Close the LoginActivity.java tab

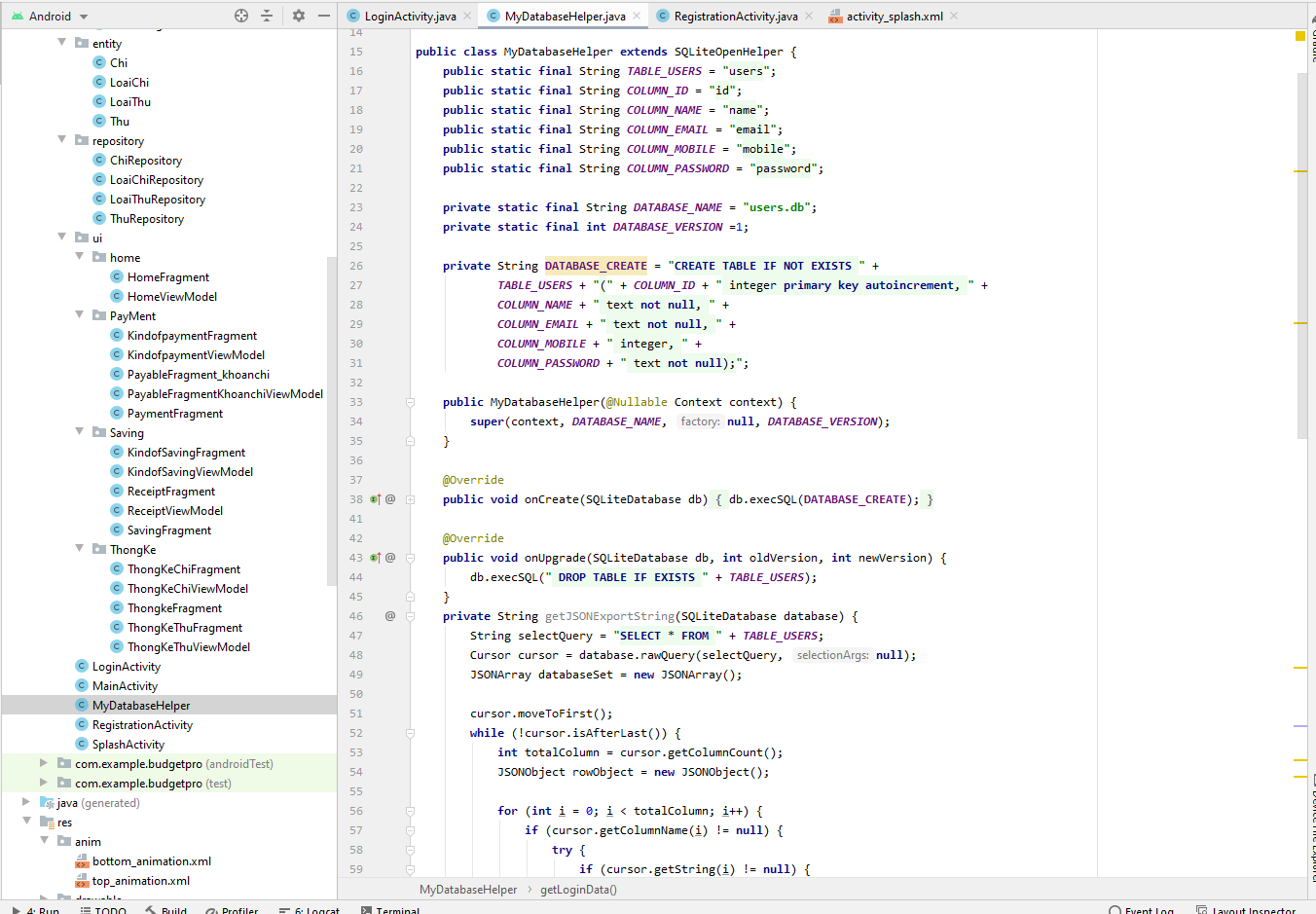(467, 16)
